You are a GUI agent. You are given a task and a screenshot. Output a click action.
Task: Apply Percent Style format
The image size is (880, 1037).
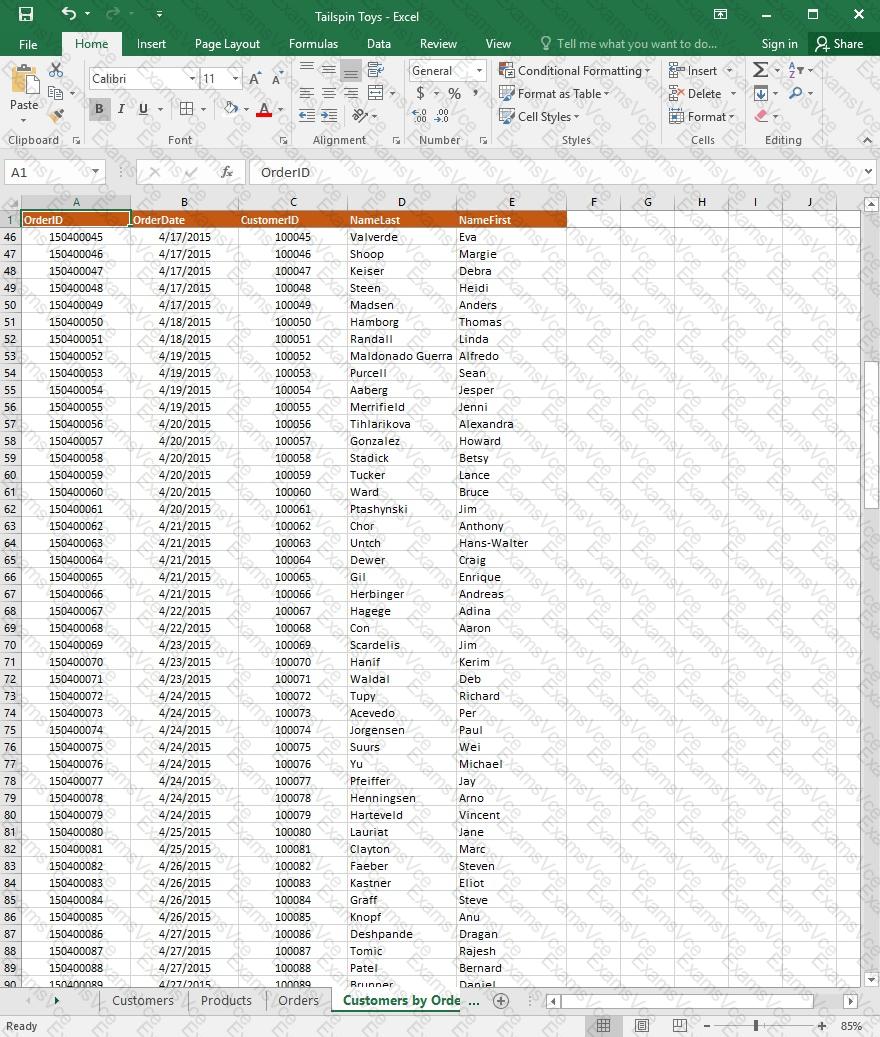[454, 93]
